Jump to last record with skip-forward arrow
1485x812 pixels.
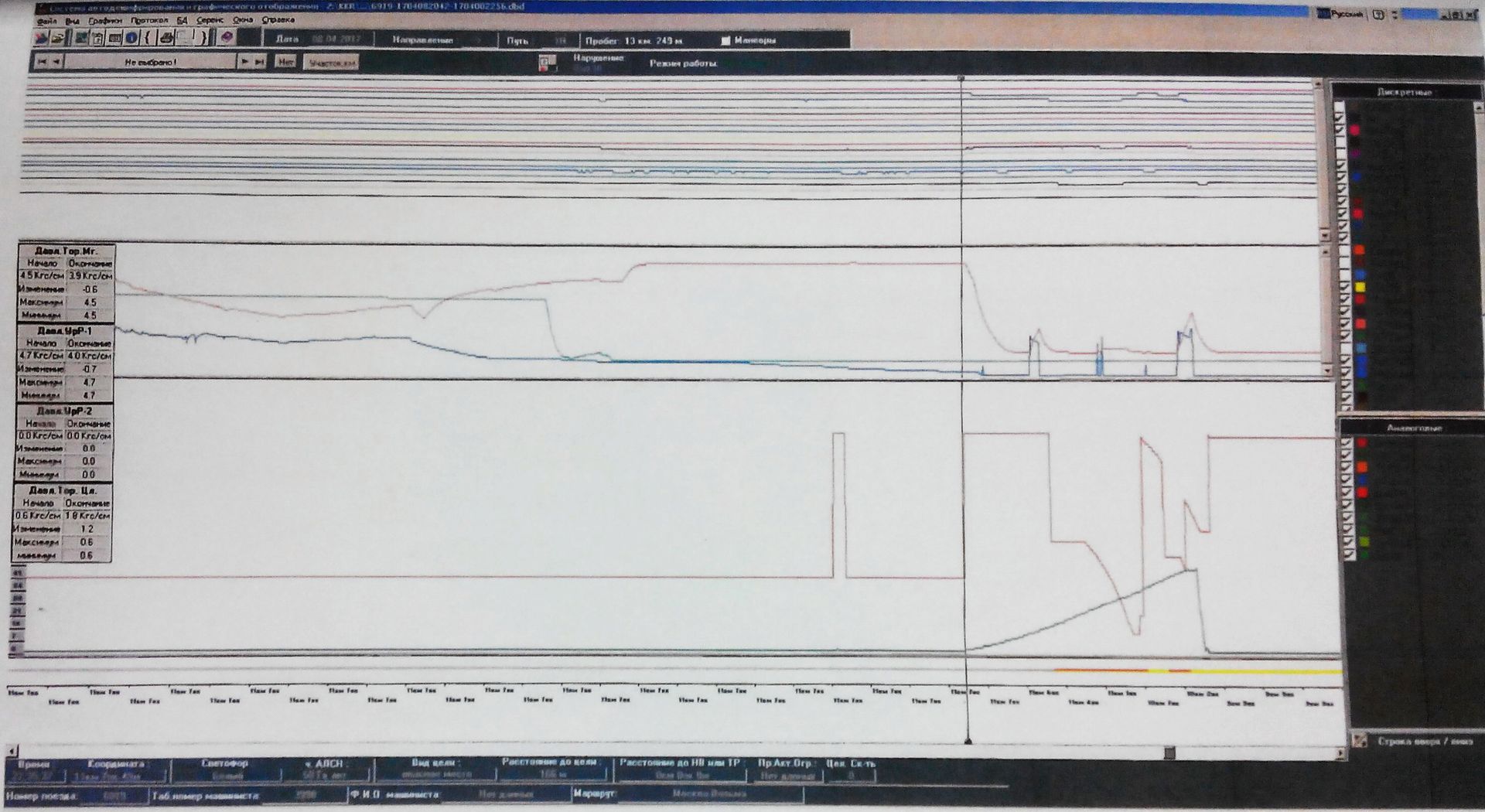click(x=260, y=62)
